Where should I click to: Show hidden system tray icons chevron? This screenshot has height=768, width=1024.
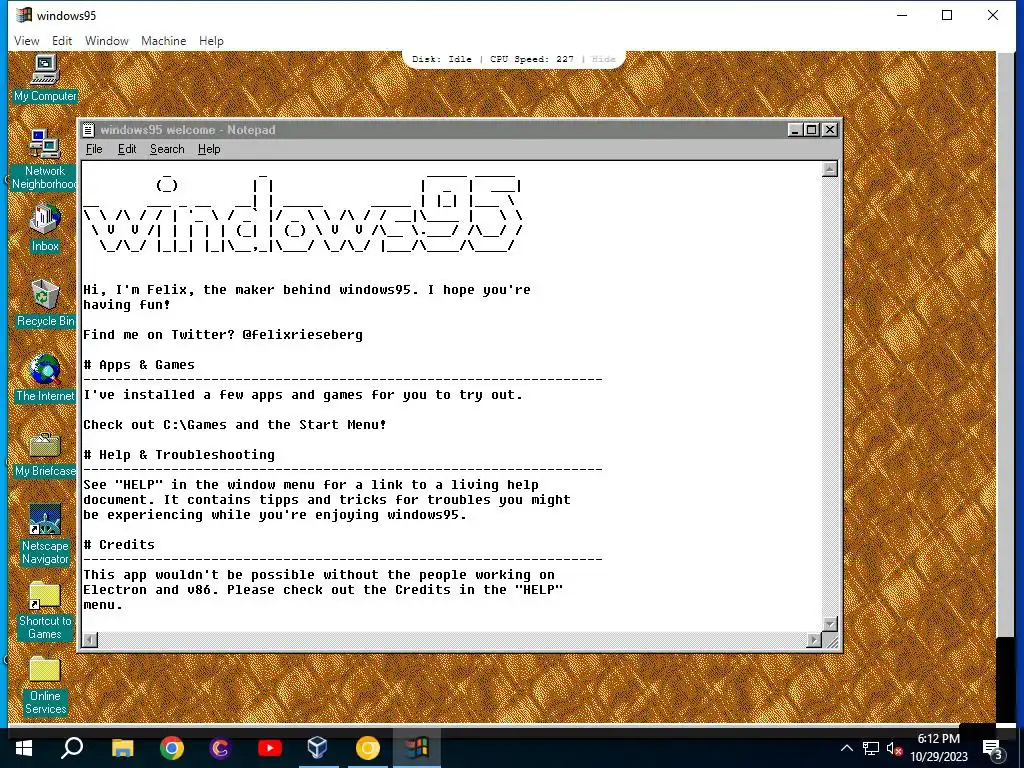[846, 748]
